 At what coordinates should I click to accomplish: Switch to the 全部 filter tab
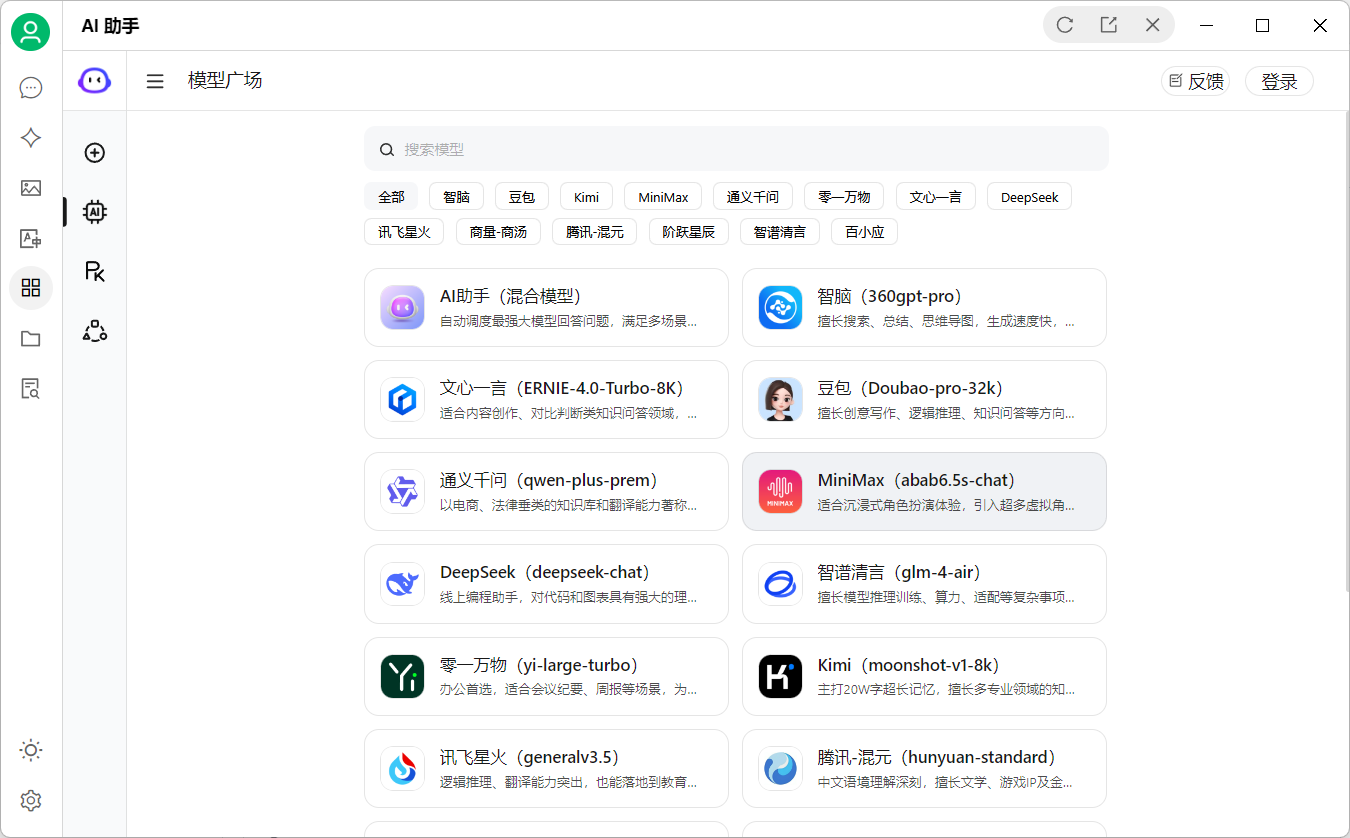coord(391,196)
